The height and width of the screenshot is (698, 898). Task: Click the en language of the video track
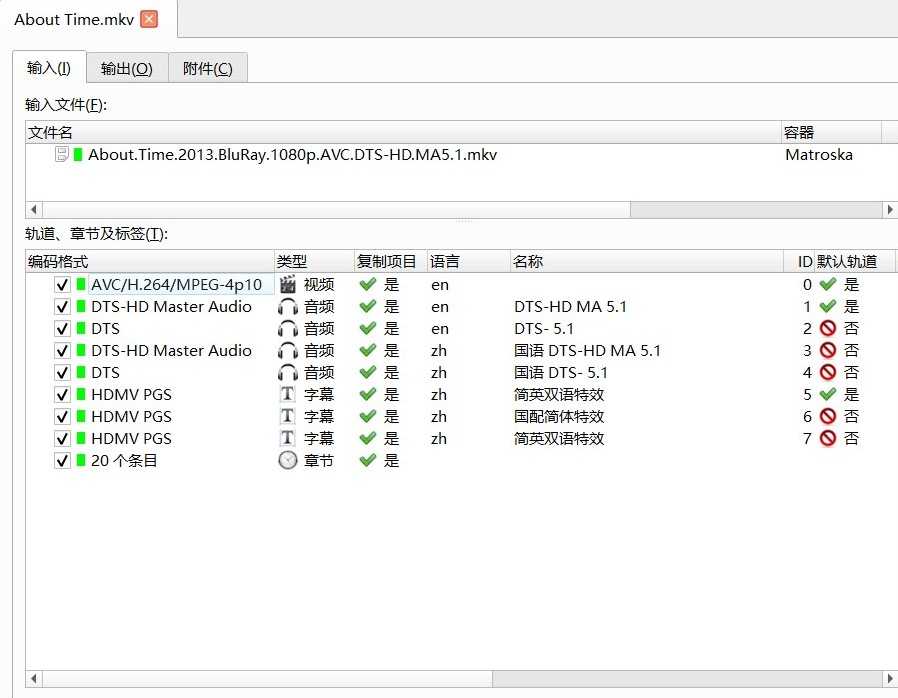coord(440,285)
